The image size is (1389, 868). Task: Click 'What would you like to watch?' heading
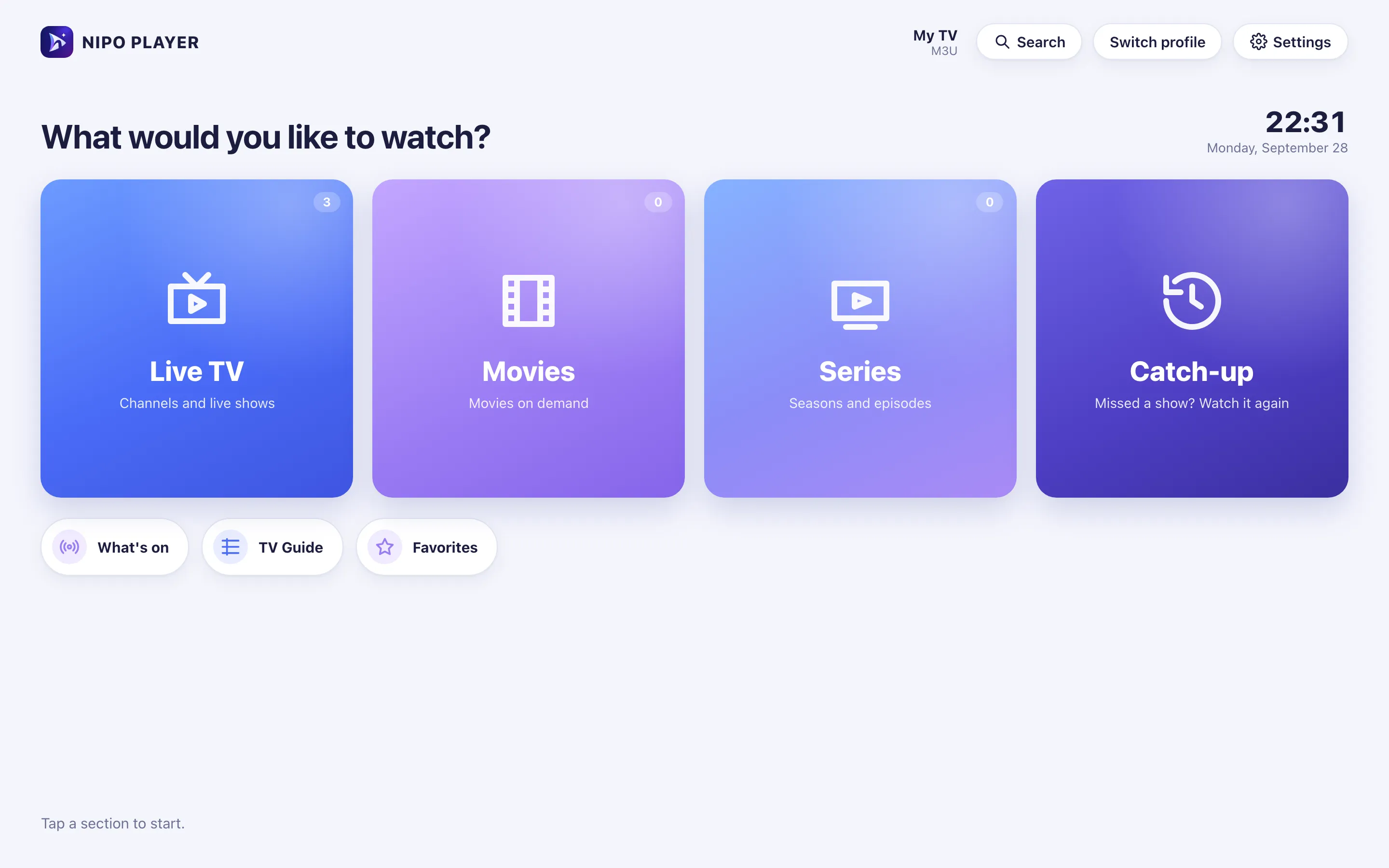click(x=266, y=137)
